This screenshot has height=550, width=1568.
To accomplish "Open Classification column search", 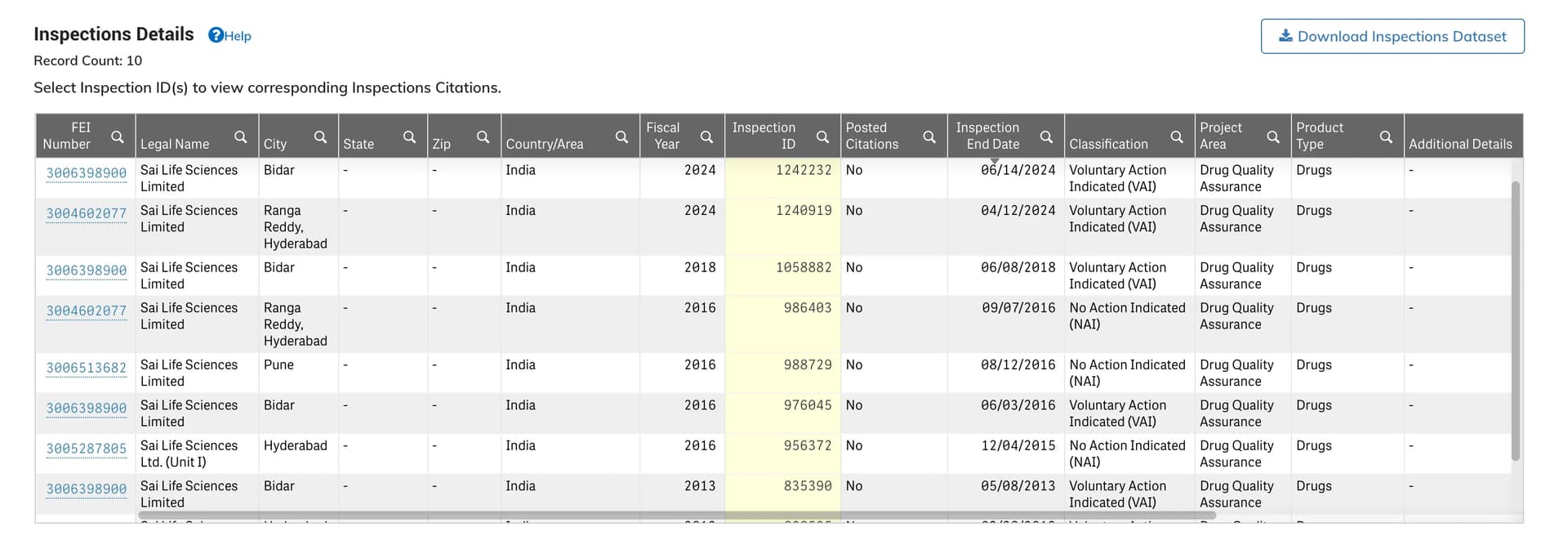I will (x=1177, y=137).
